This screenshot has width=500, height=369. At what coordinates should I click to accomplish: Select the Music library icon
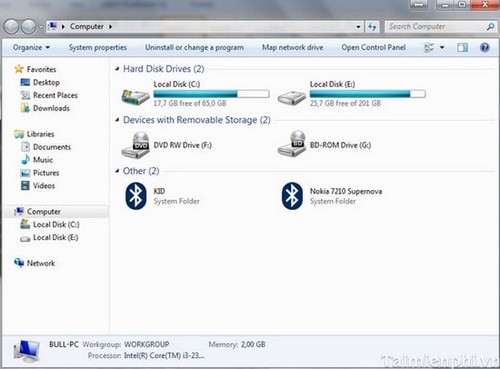click(x=25, y=160)
